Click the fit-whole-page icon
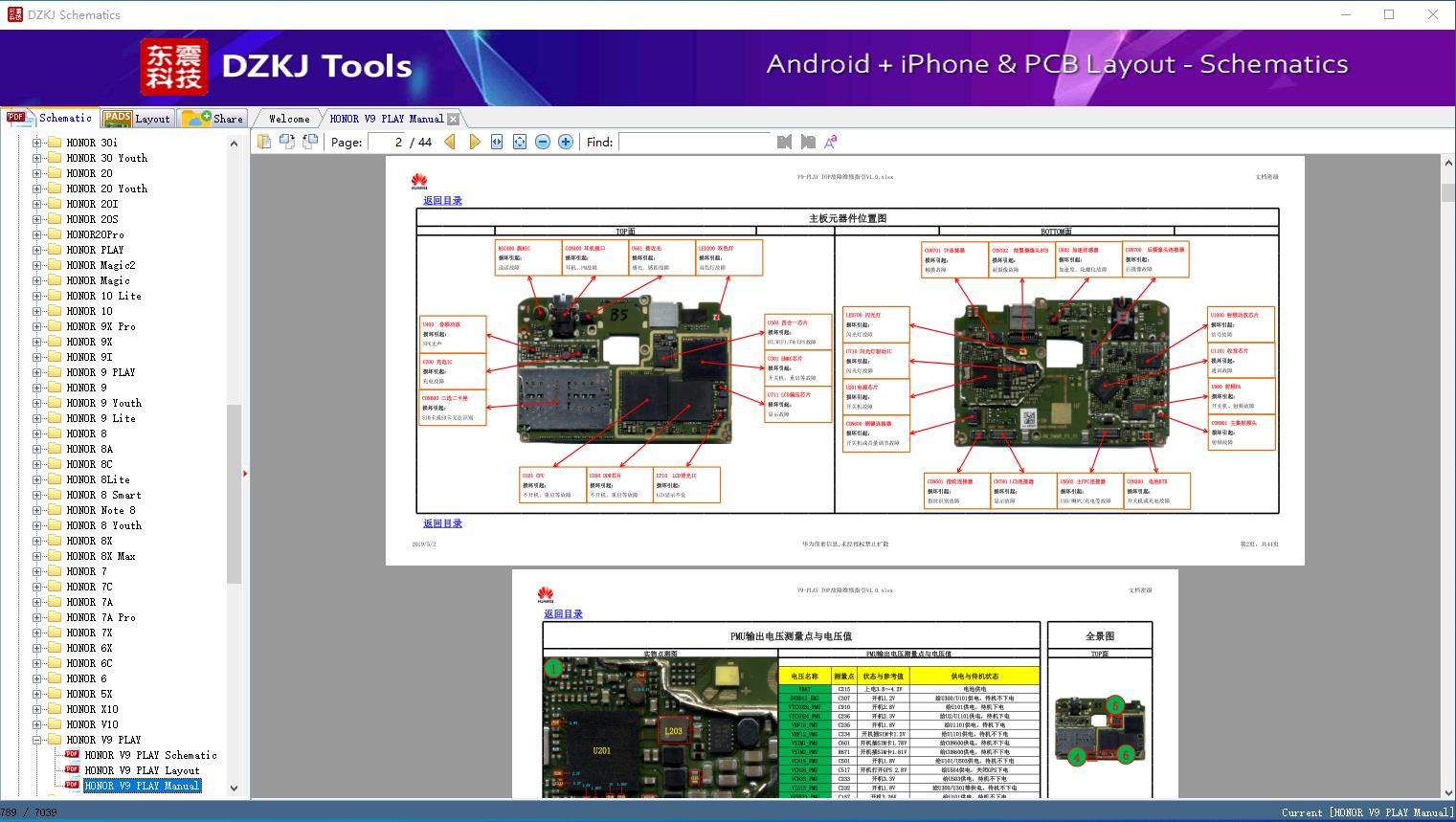This screenshot has width=1456, height=822. pos(520,142)
